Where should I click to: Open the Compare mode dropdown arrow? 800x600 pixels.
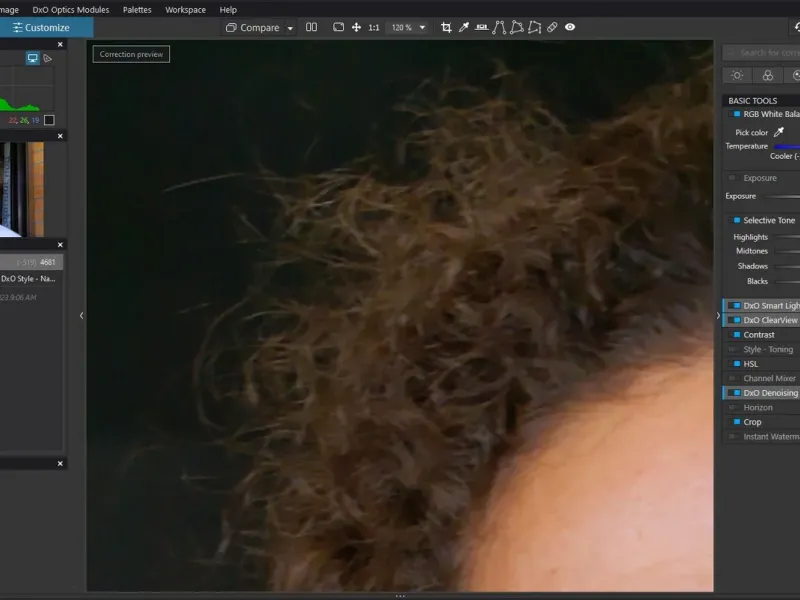[290, 28]
